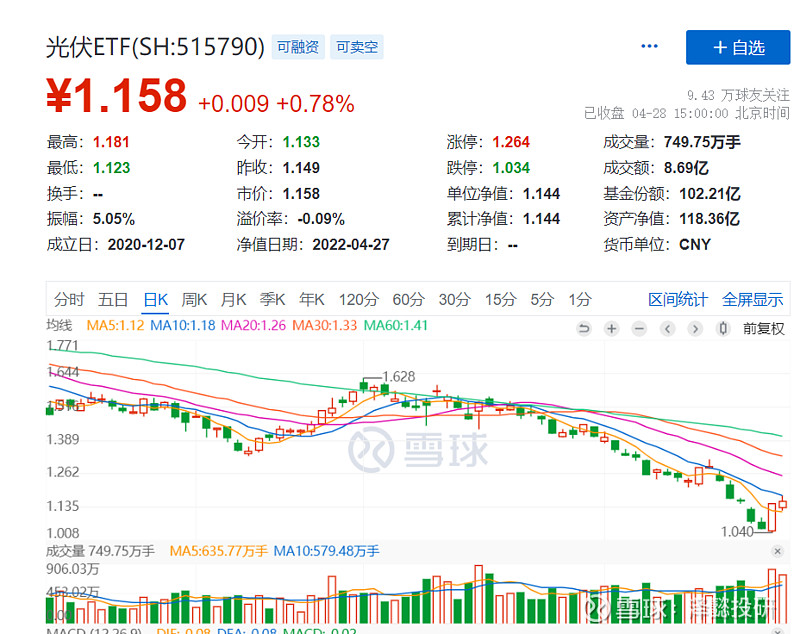
Task: Click the 最高 value 1.181
Action: (x=111, y=142)
